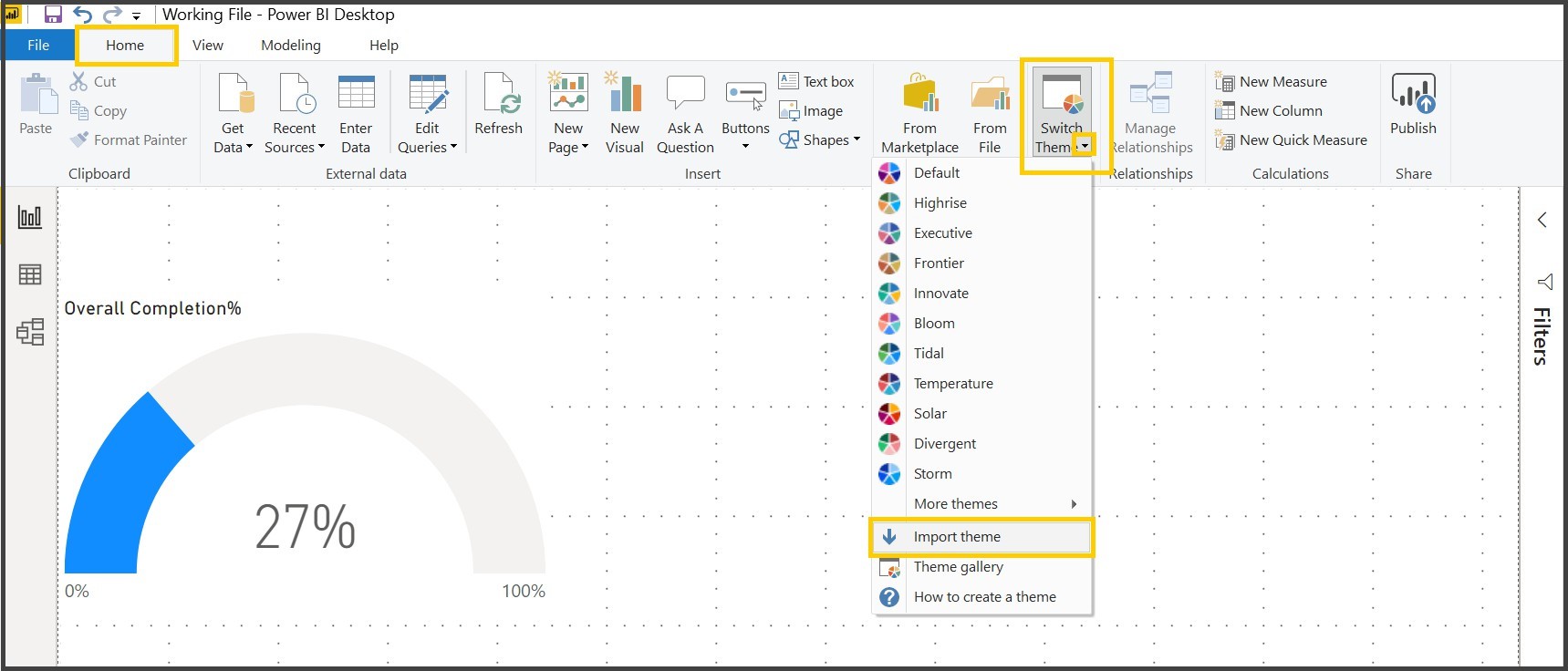Create a New Quick Measure

click(1291, 139)
